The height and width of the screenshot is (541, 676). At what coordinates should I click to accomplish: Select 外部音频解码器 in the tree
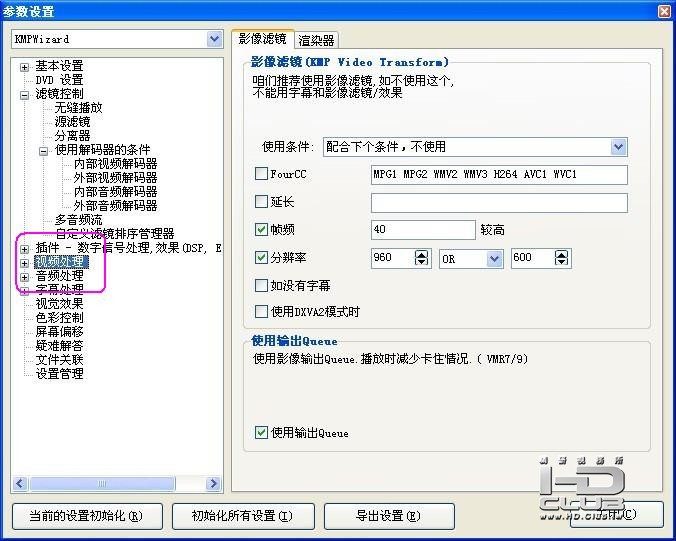coord(116,206)
